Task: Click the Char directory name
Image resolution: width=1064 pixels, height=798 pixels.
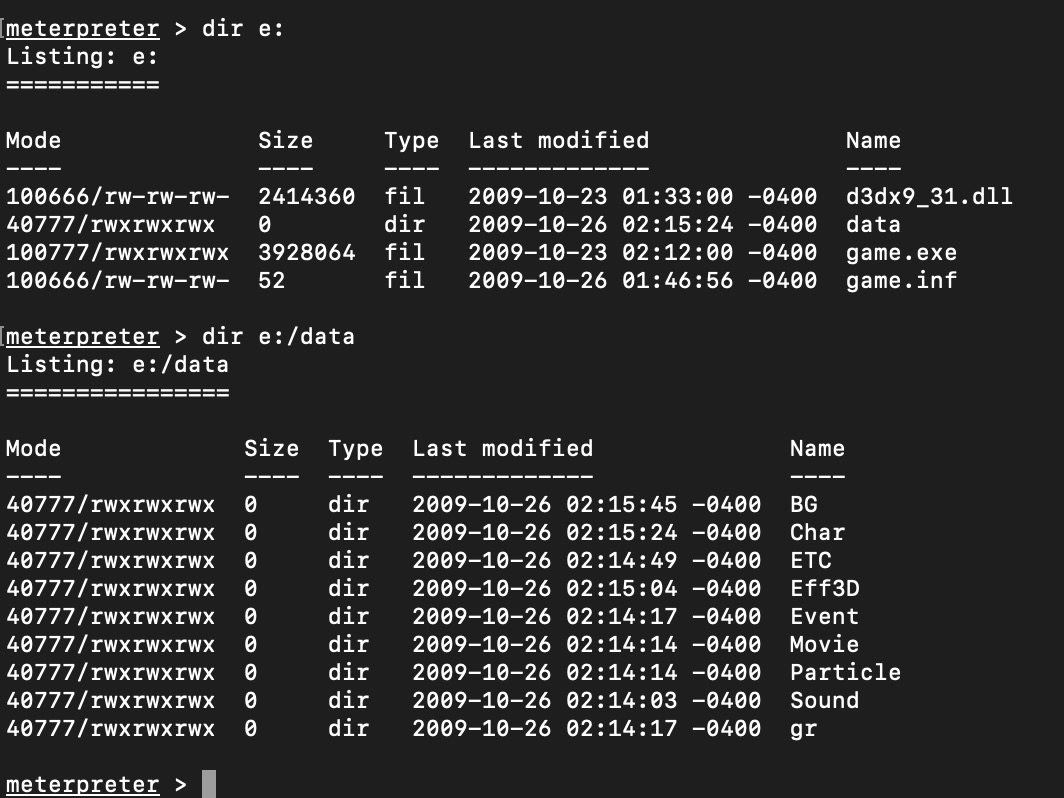Action: tap(818, 532)
